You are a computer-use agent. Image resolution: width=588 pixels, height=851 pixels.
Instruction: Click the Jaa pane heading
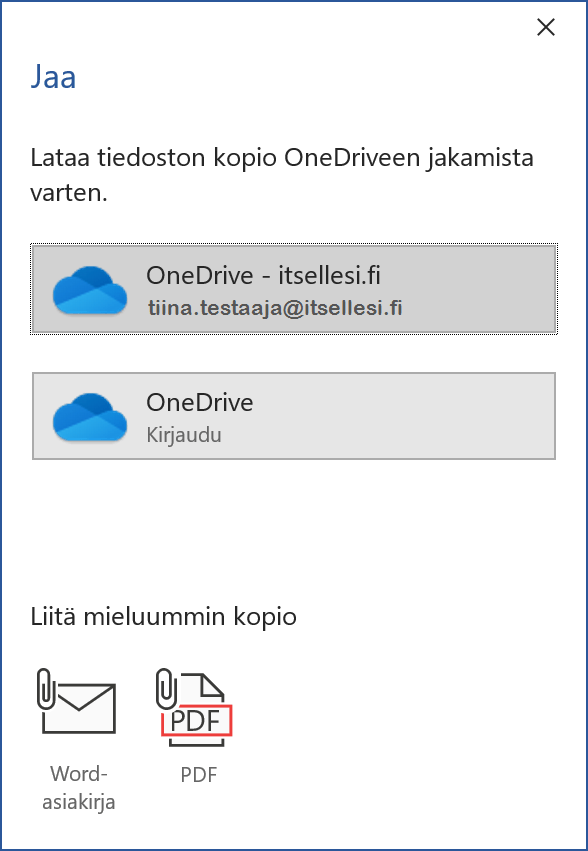pos(53,77)
